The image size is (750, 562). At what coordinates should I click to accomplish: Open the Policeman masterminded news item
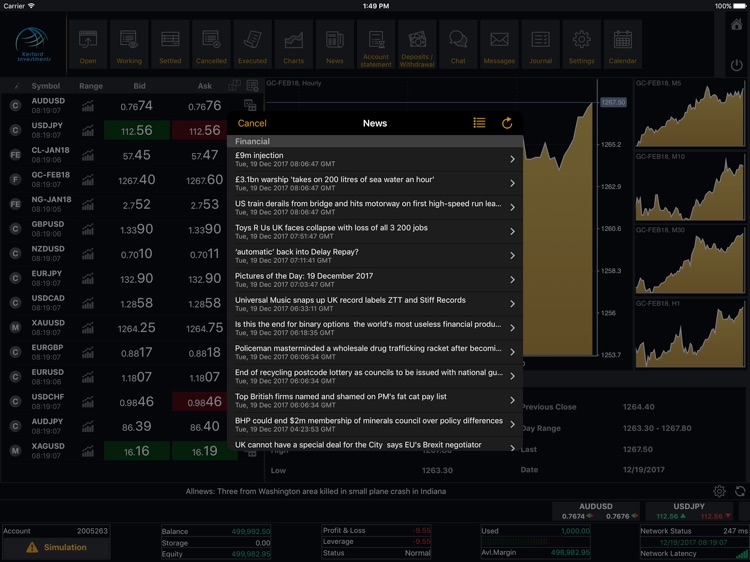point(375,352)
